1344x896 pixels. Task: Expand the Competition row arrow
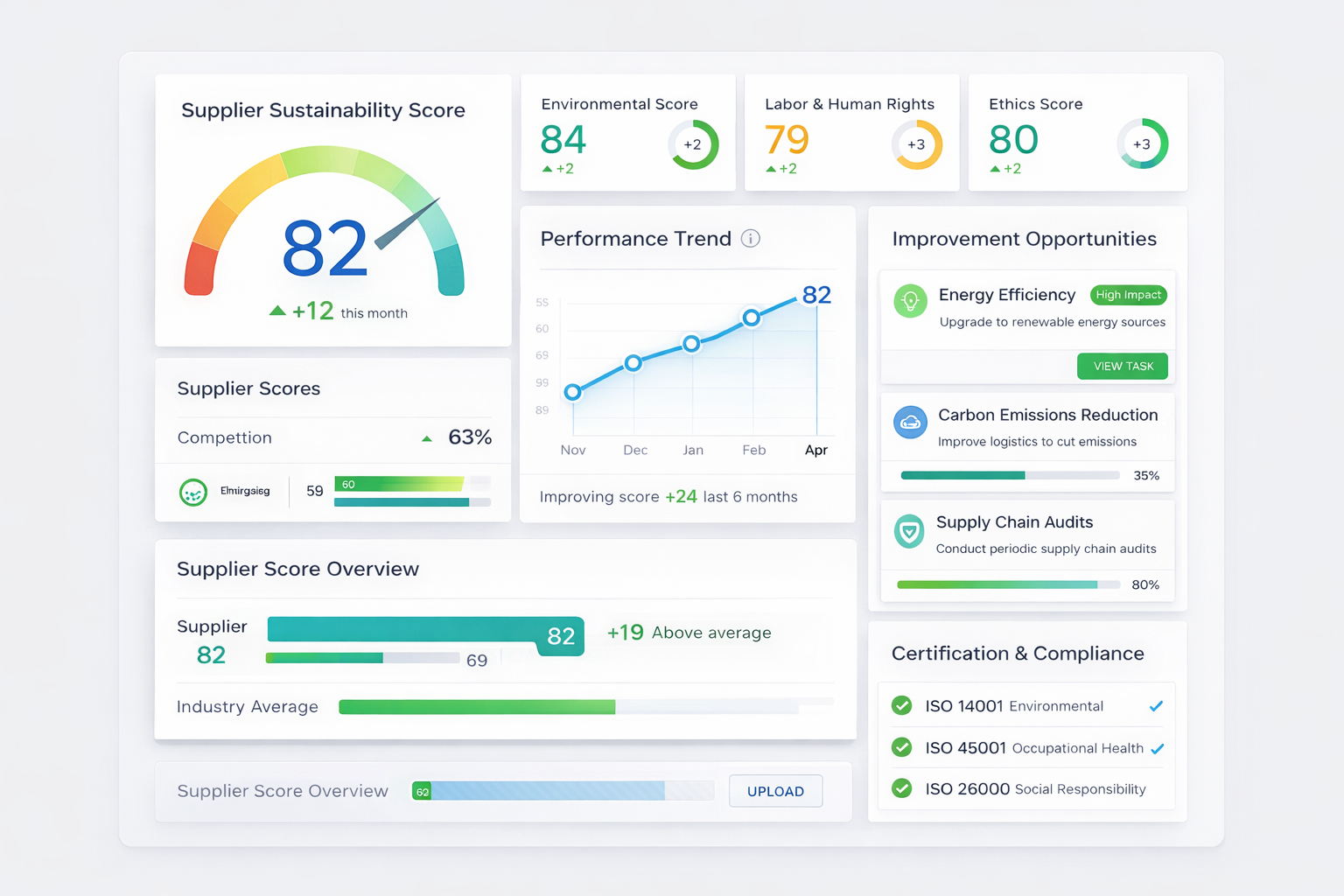tap(427, 438)
